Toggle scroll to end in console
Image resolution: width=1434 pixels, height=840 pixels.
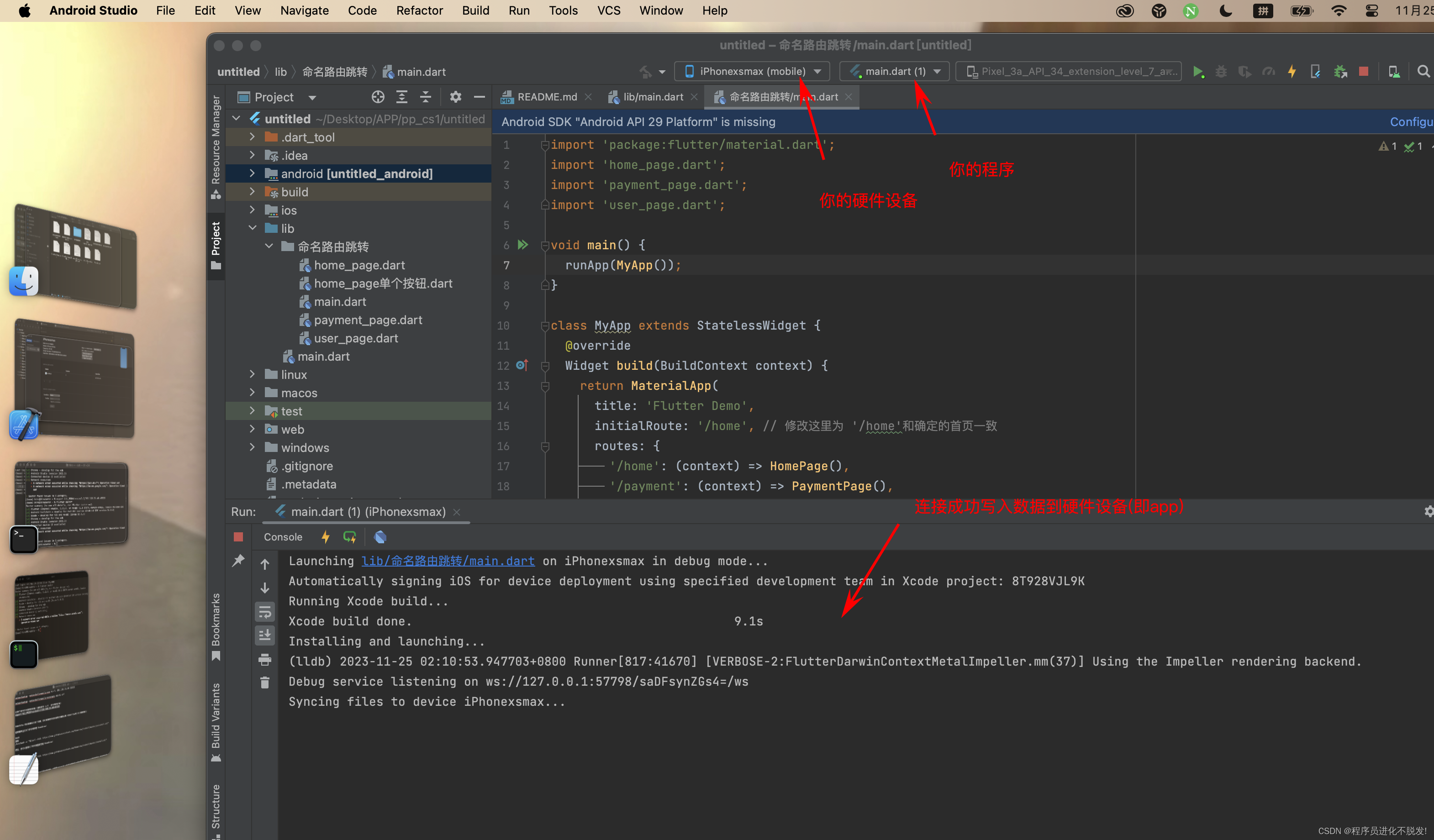click(264, 635)
